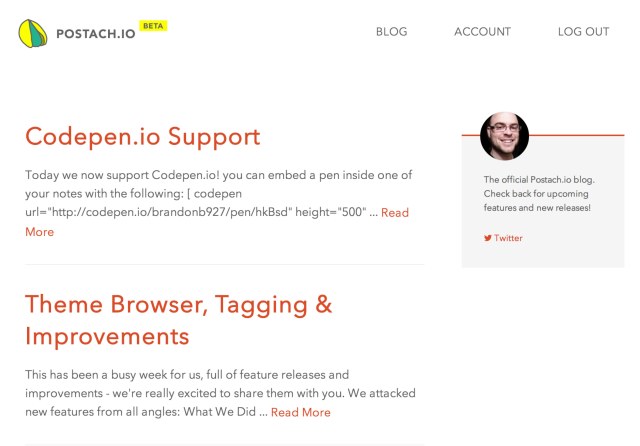Follow the Twitter text link
The height and width of the screenshot is (446, 640).
pos(508,238)
